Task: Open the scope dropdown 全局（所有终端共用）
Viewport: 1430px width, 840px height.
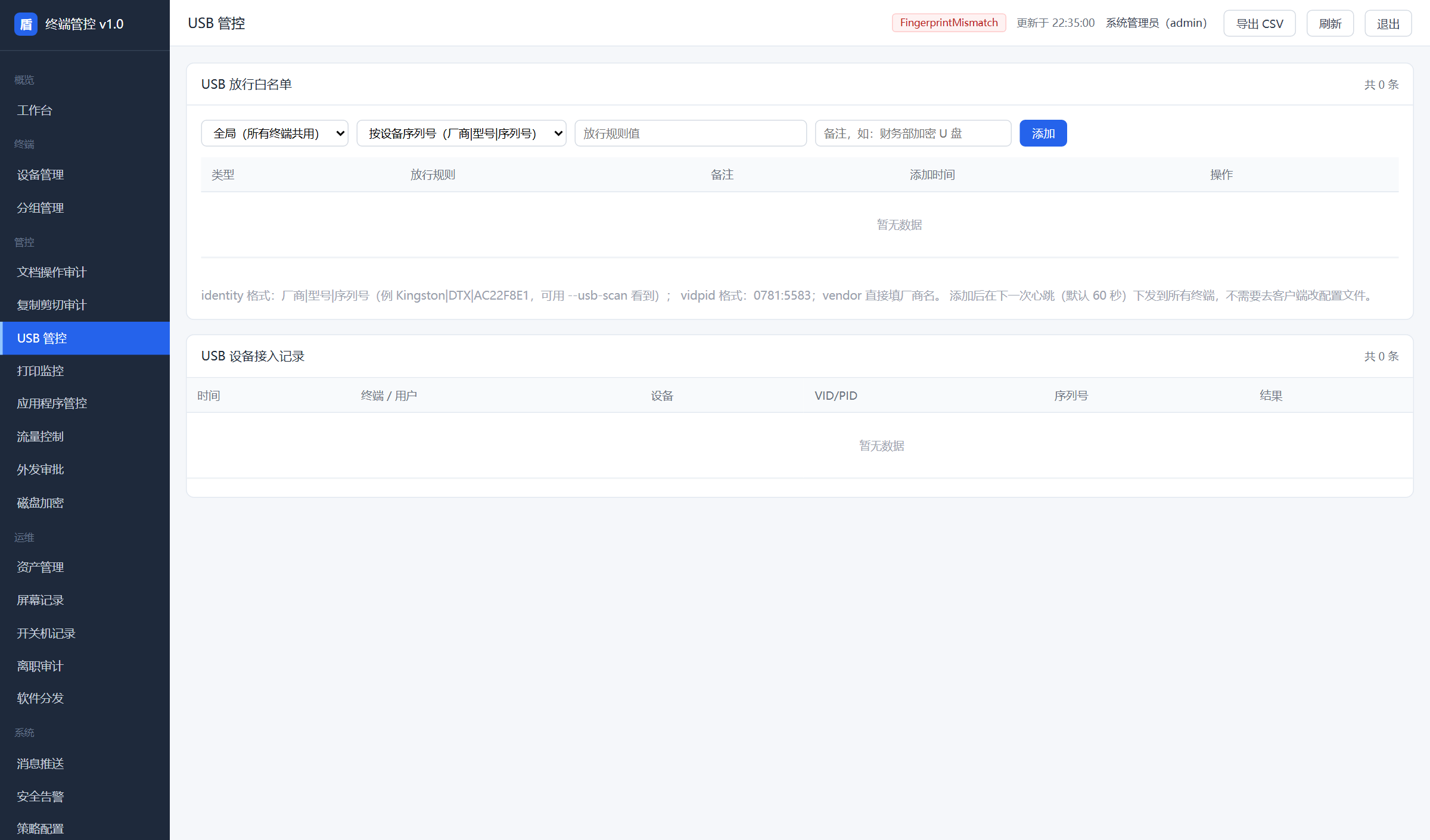Action: [275, 133]
